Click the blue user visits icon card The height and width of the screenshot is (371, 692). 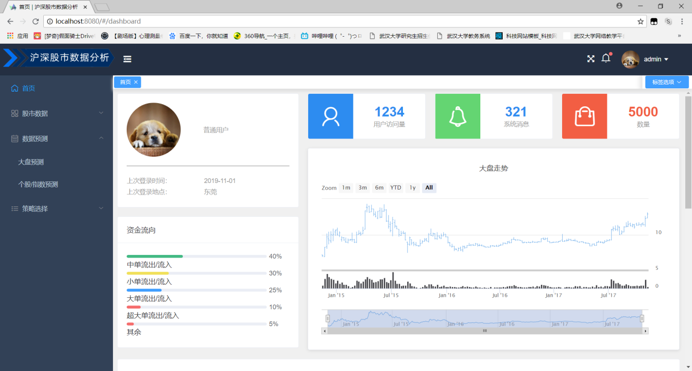[331, 116]
